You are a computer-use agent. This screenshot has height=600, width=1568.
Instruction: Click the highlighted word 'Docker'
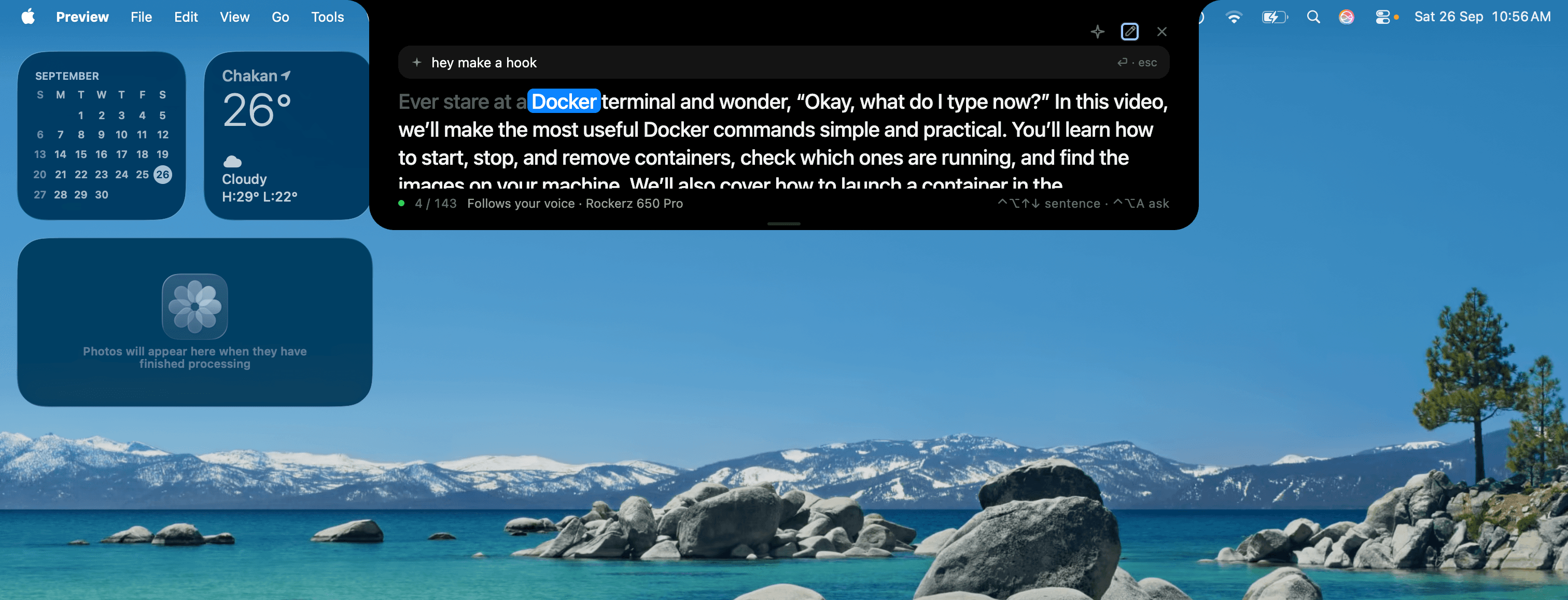(x=564, y=102)
